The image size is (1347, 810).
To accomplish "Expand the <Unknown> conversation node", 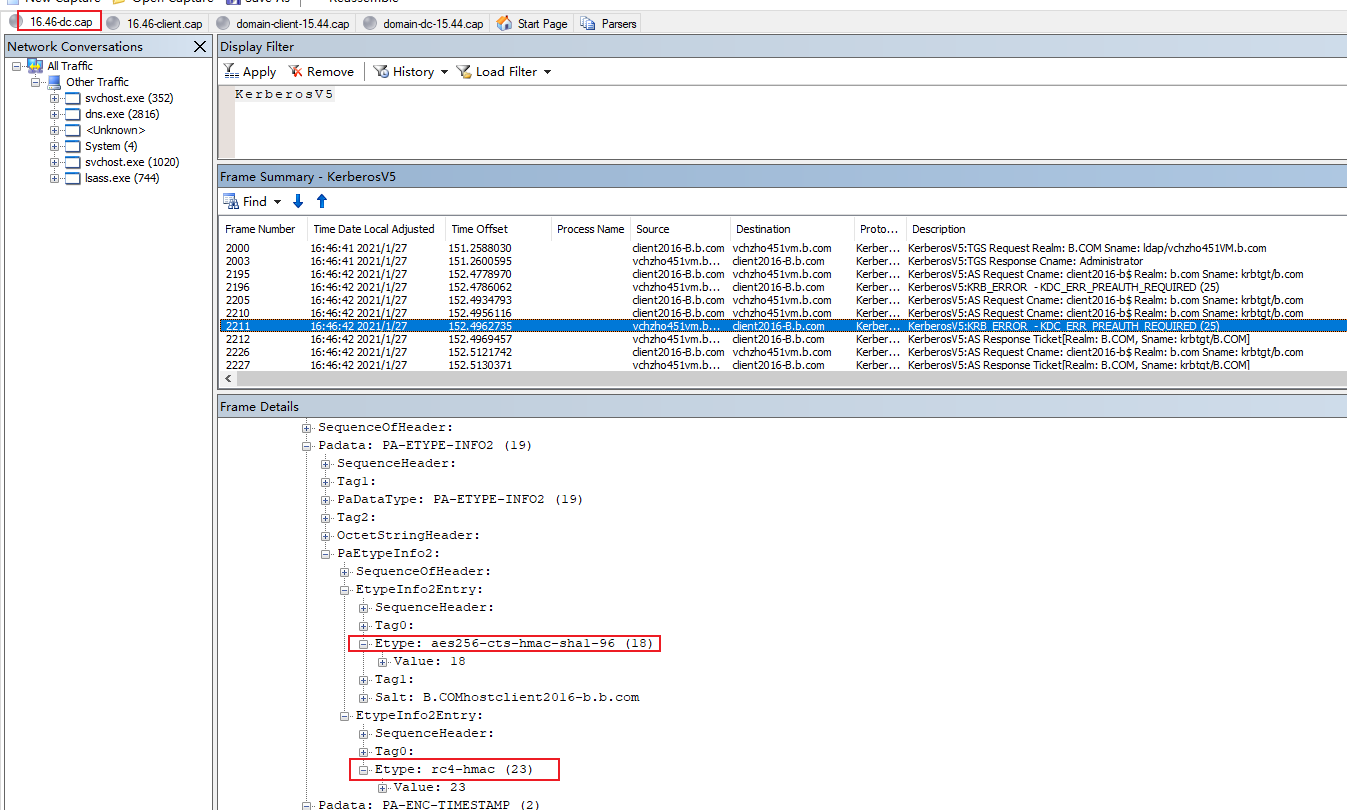I will click(55, 130).
